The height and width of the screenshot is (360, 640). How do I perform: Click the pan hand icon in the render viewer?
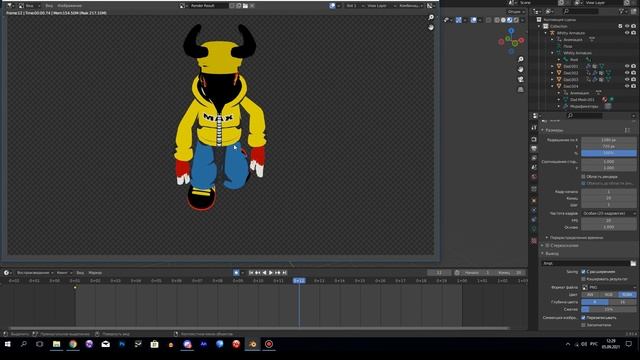click(x=431, y=27)
